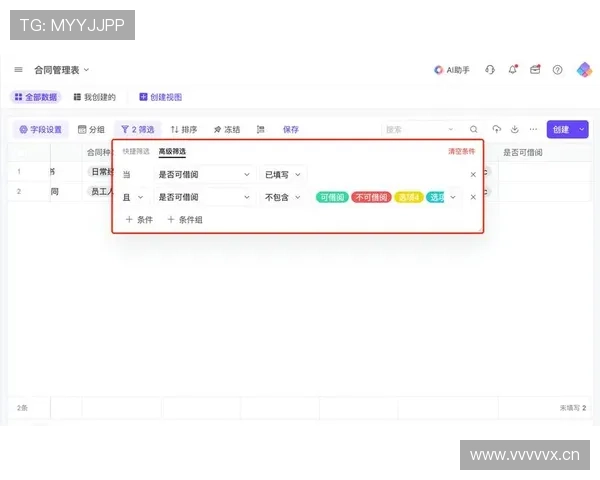Open the 冻结 freeze option
Screen dimensions: 600x480
[x=227, y=130]
